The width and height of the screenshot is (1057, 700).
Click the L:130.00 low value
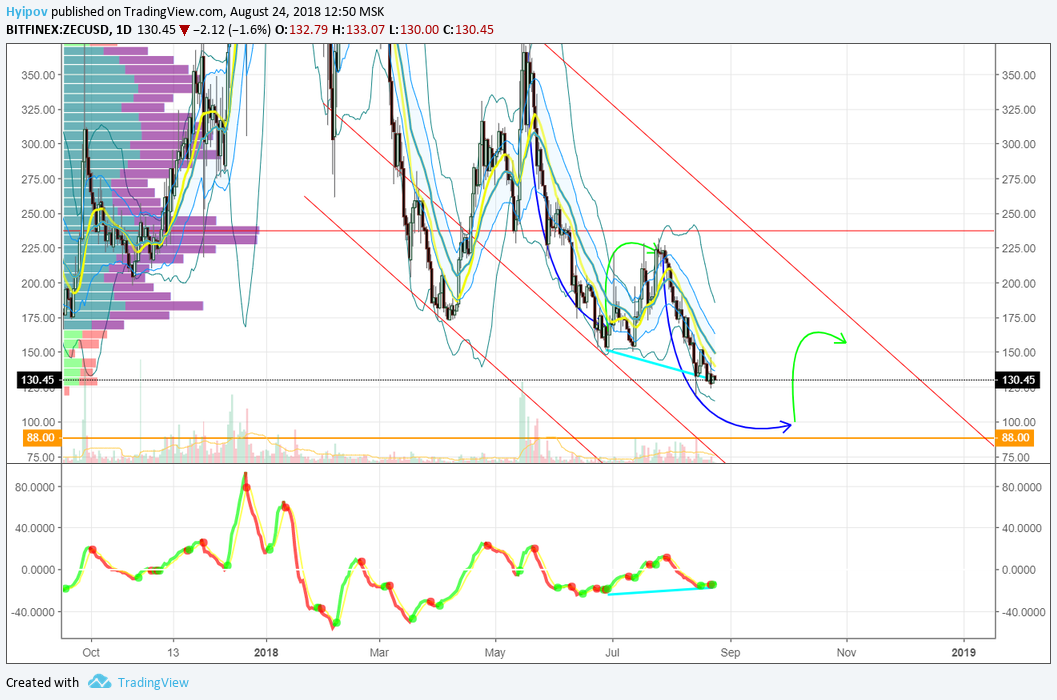pos(415,30)
